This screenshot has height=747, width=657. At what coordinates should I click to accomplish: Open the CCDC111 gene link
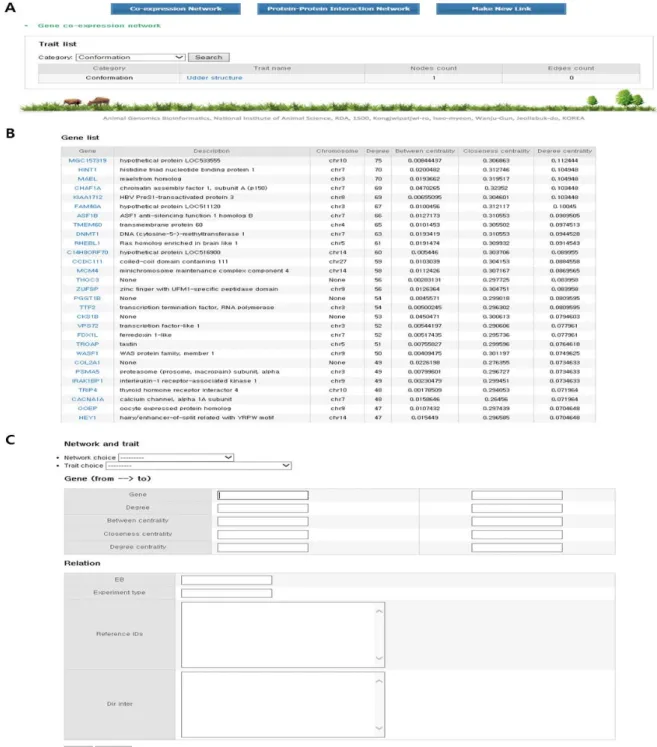tap(87, 262)
